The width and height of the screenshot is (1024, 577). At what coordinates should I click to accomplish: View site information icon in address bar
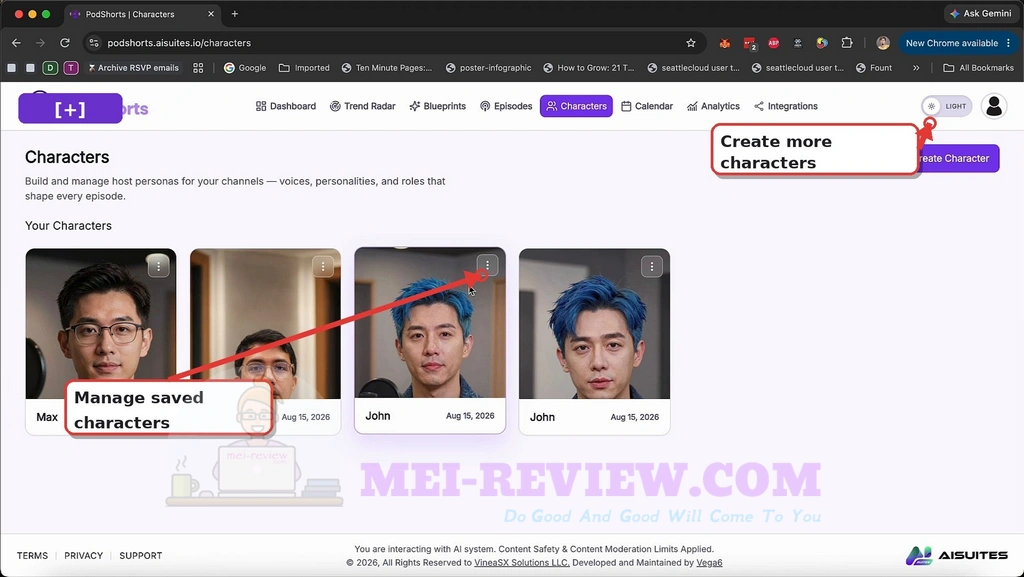94,43
